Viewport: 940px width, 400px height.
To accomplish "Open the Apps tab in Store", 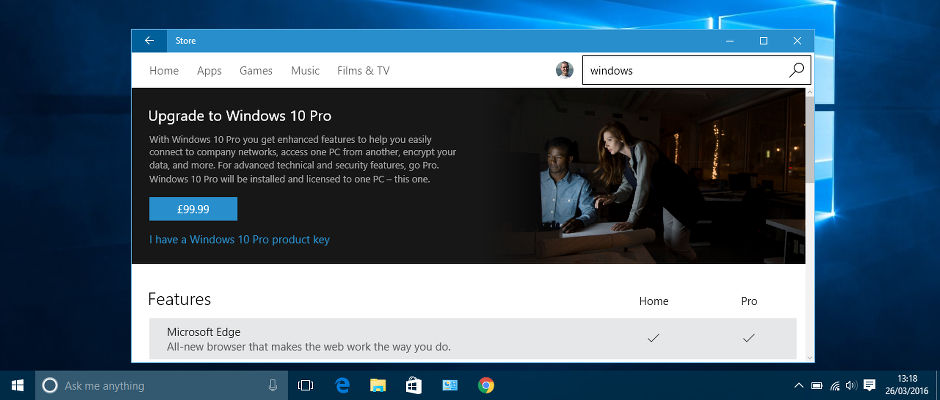I will click(209, 71).
